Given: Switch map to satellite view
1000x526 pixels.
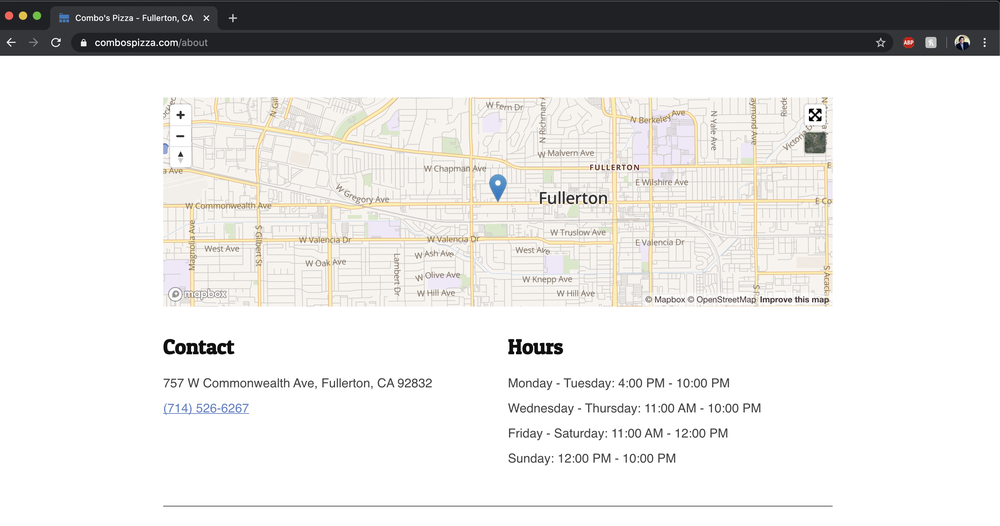Looking at the screenshot, I should [815, 143].
